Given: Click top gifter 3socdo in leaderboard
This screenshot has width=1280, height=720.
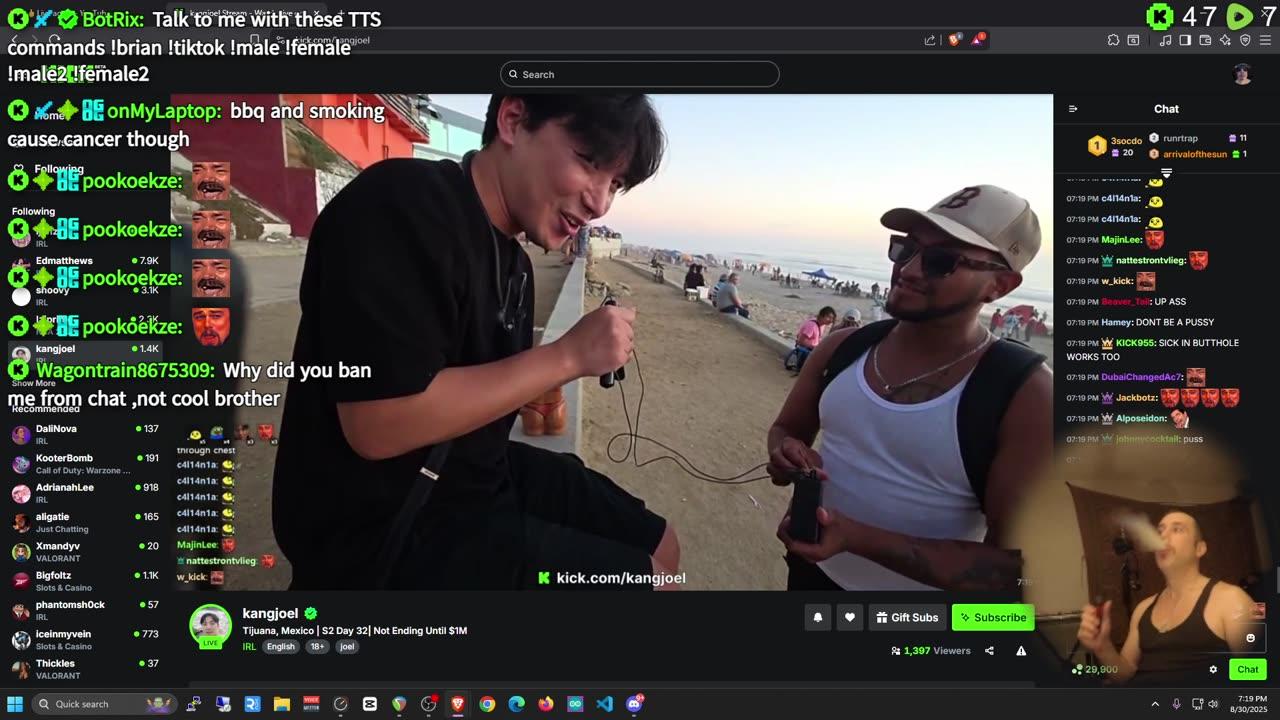Looking at the screenshot, I should click(1126, 141).
